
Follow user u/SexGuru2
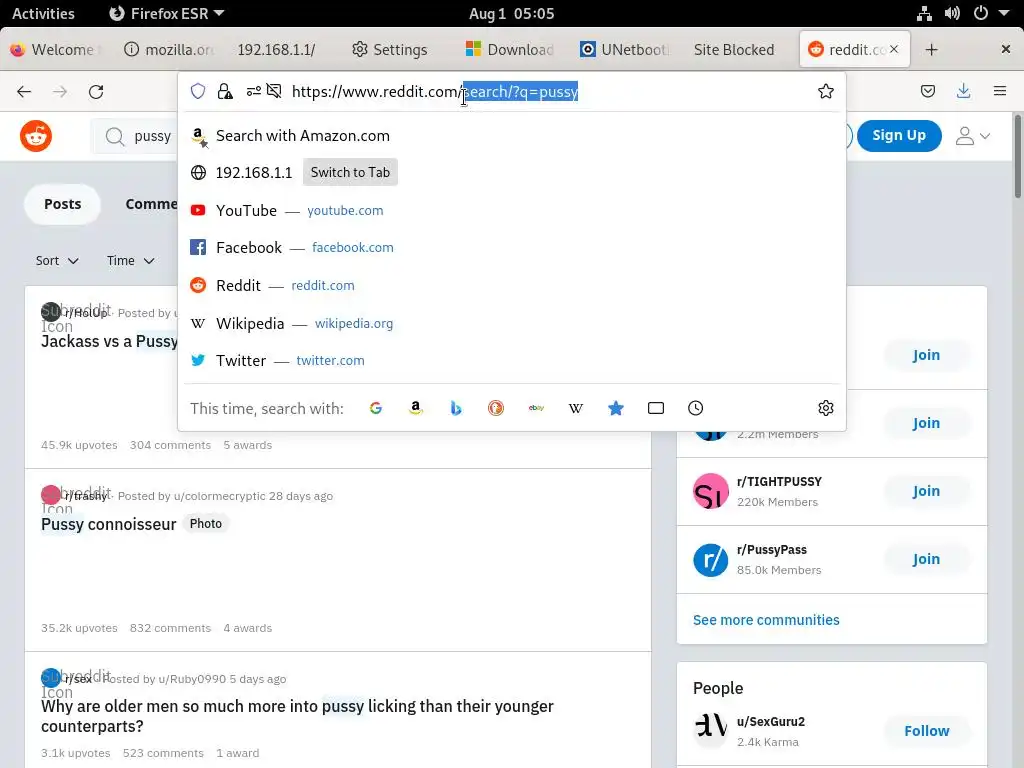[x=926, y=731]
